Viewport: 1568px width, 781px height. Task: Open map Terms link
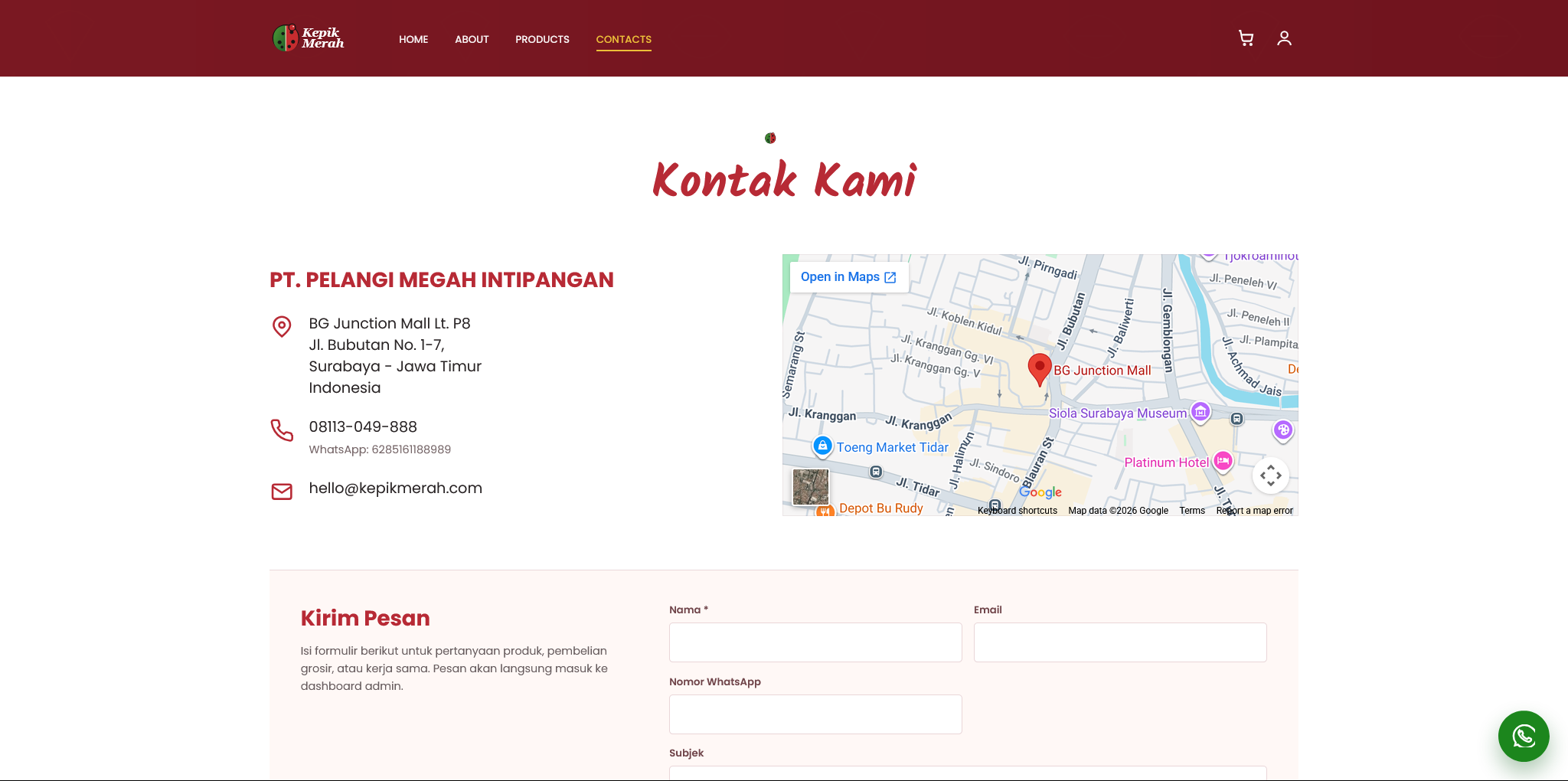1192,511
